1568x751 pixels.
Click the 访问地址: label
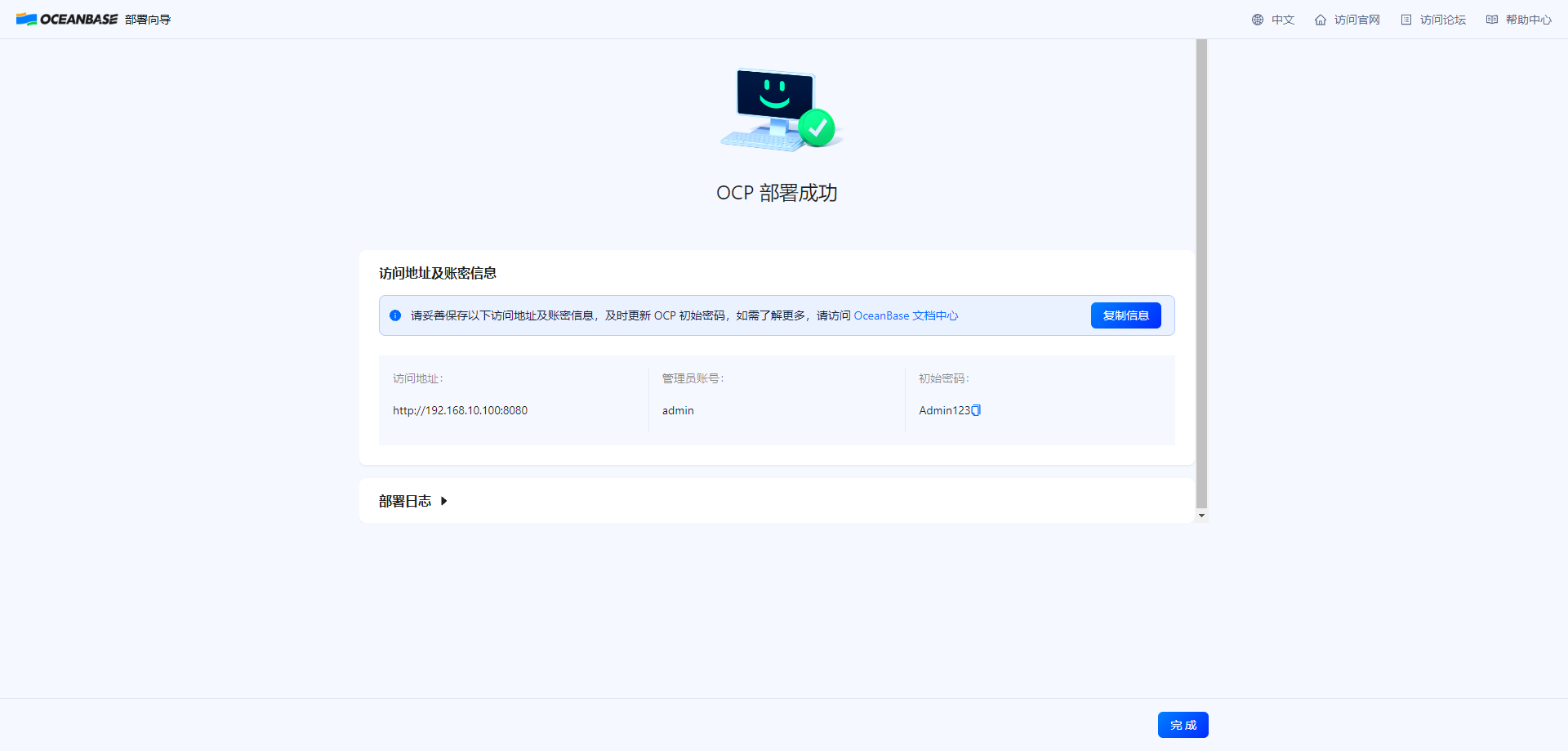pos(418,378)
